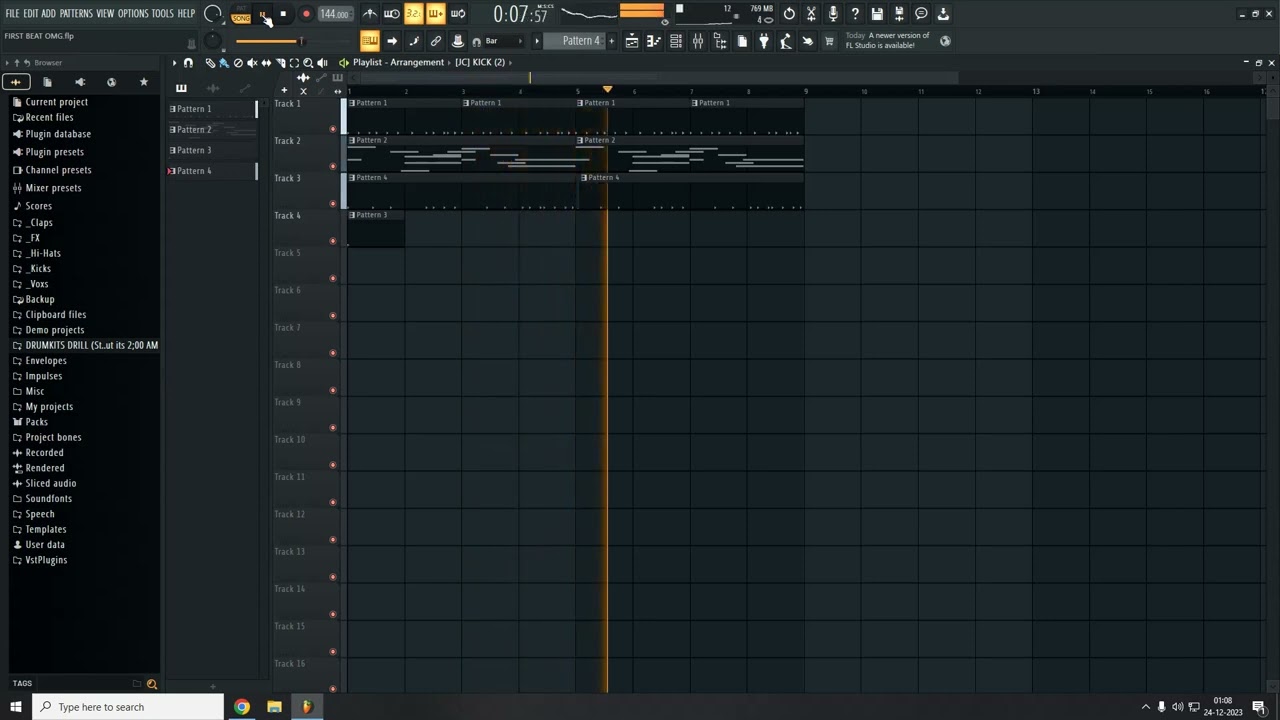
Task: Click the step edit arrow icon
Action: [392, 41]
